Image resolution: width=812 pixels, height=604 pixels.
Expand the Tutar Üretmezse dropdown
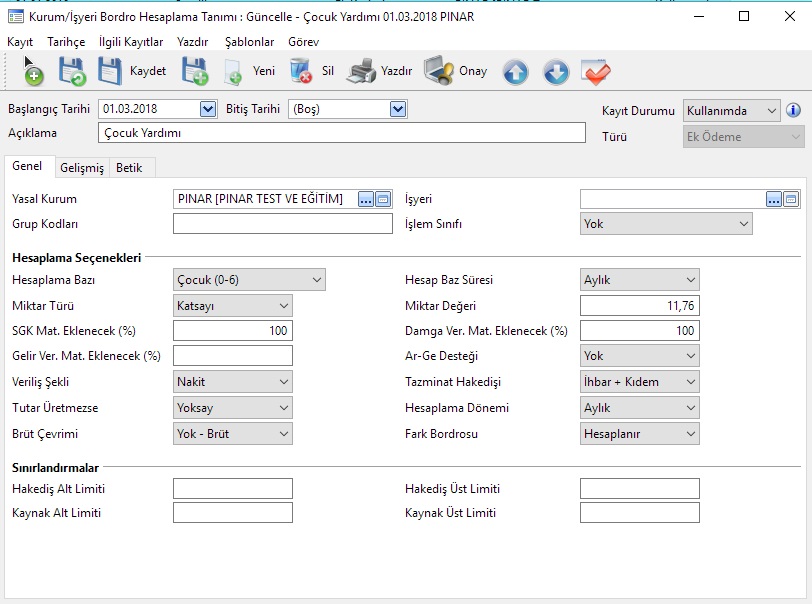(x=233, y=408)
